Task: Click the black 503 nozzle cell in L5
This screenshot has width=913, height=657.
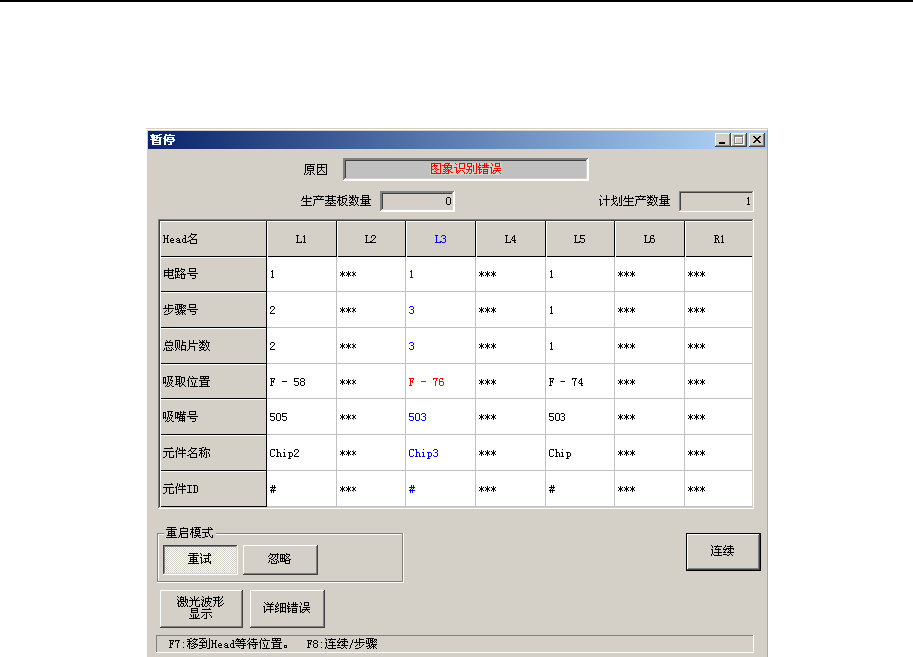Action: click(580, 417)
